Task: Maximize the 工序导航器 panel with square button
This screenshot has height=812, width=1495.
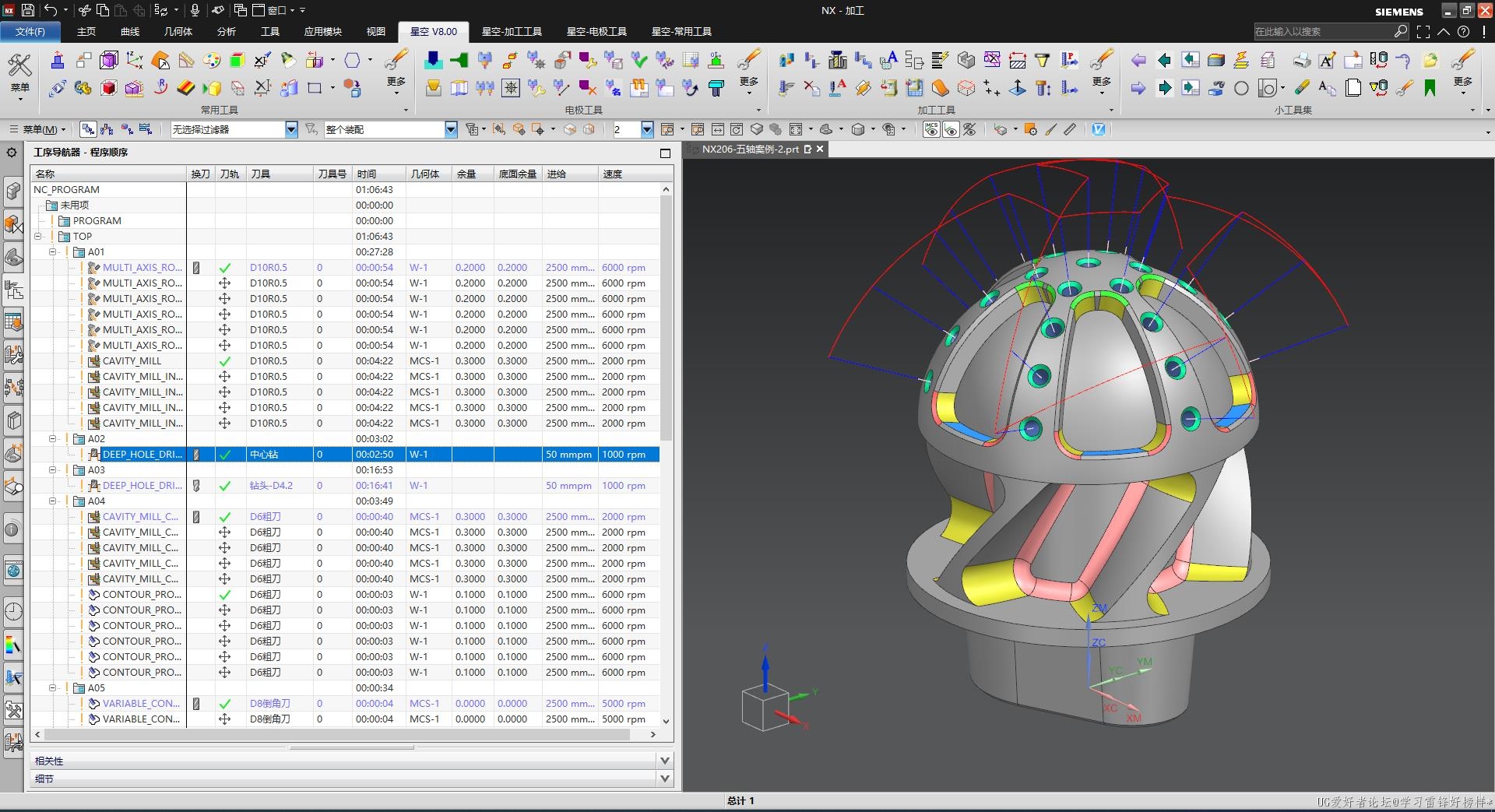Action: point(665,153)
